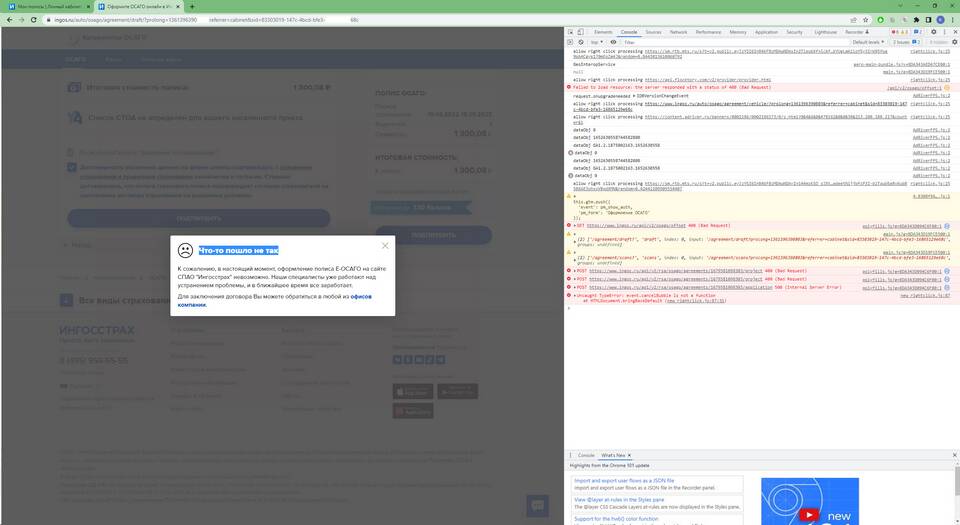Close the error dialog with the X
Image resolution: width=960 pixels, height=525 pixels.
pos(385,245)
